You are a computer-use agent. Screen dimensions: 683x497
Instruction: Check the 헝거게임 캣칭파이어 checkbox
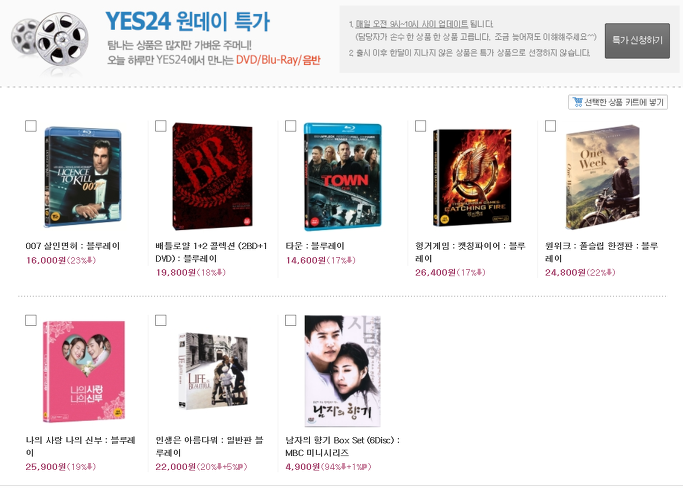tap(420, 126)
